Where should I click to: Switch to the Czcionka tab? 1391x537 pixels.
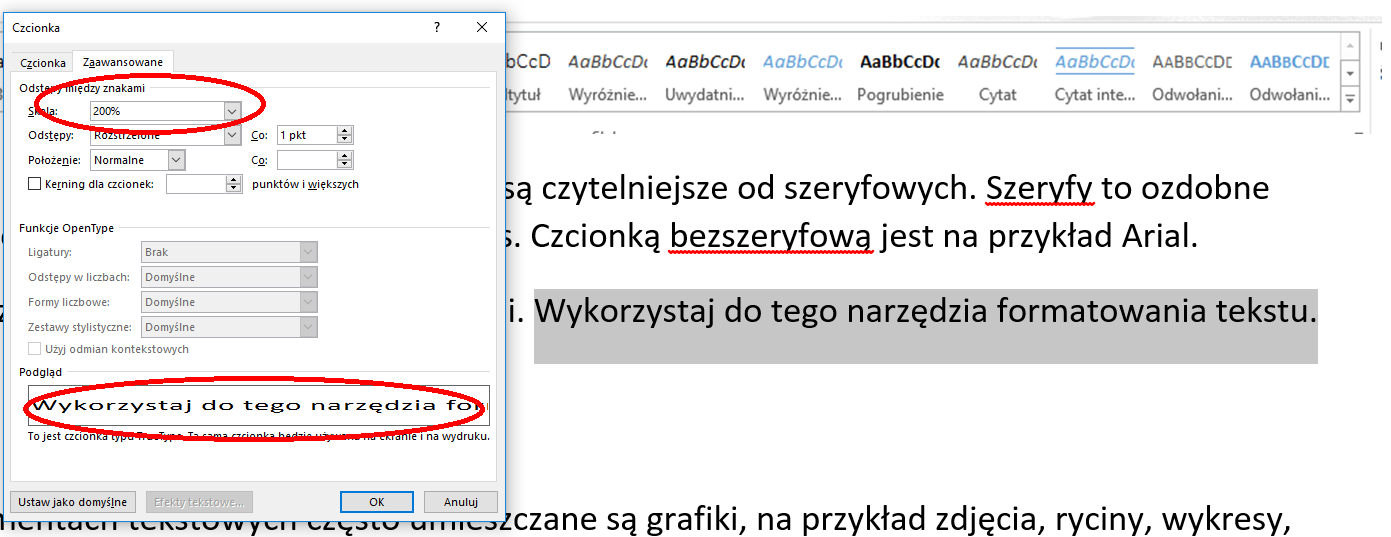(43, 62)
